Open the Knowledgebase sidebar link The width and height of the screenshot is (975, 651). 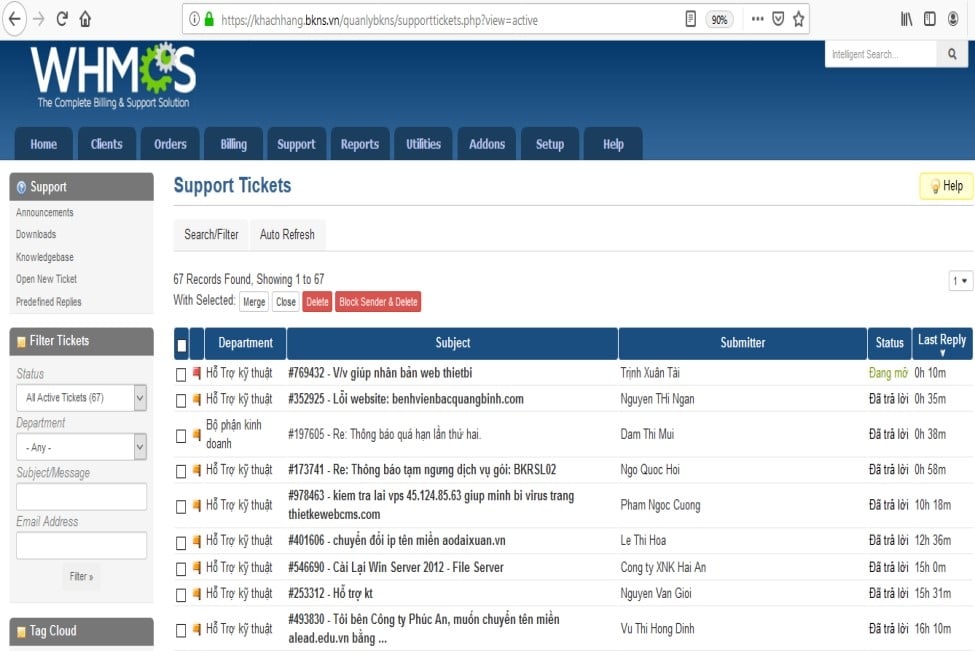[x=44, y=257]
